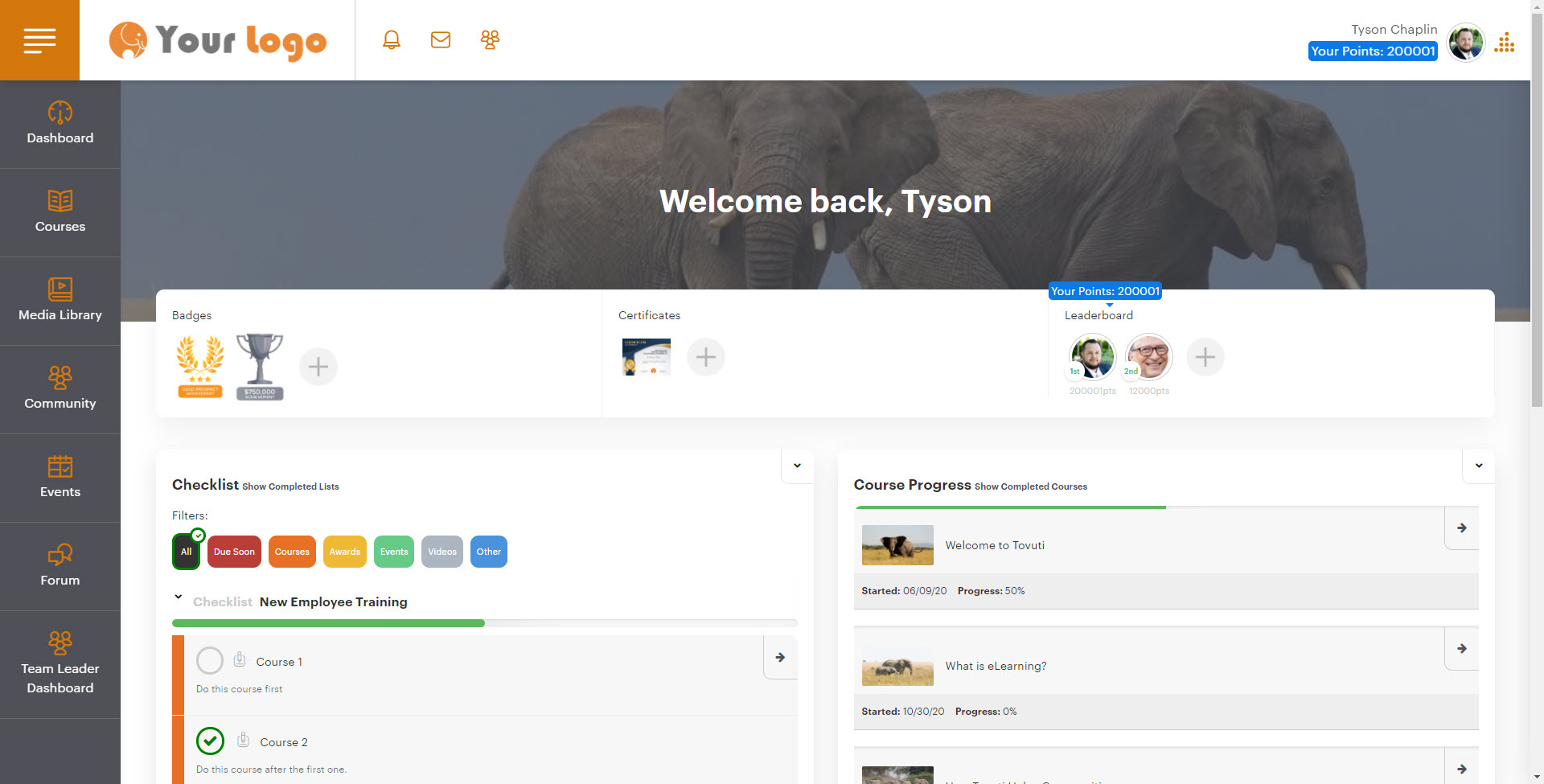Select the Videos filter
The height and width of the screenshot is (784, 1544).
(x=442, y=552)
